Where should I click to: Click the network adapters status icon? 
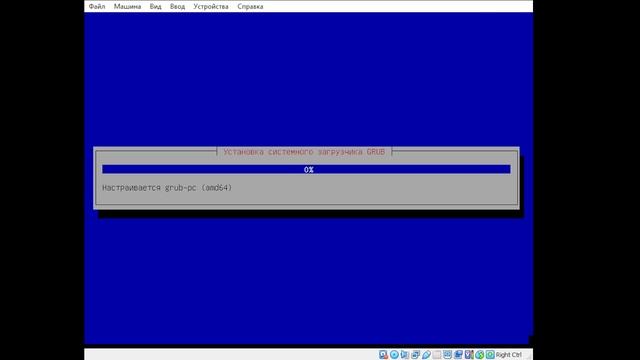point(416,355)
